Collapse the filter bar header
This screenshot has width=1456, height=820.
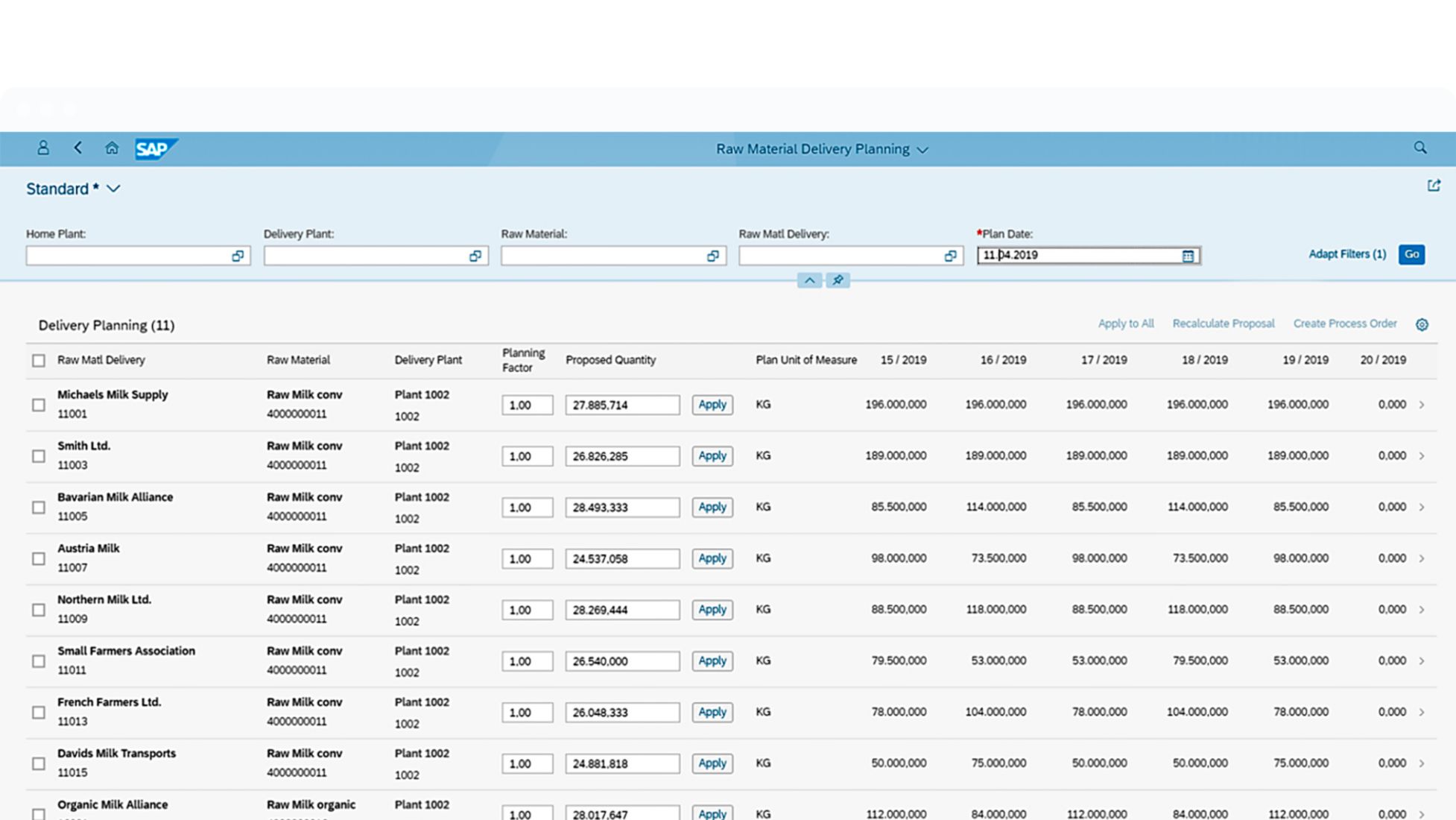(809, 280)
